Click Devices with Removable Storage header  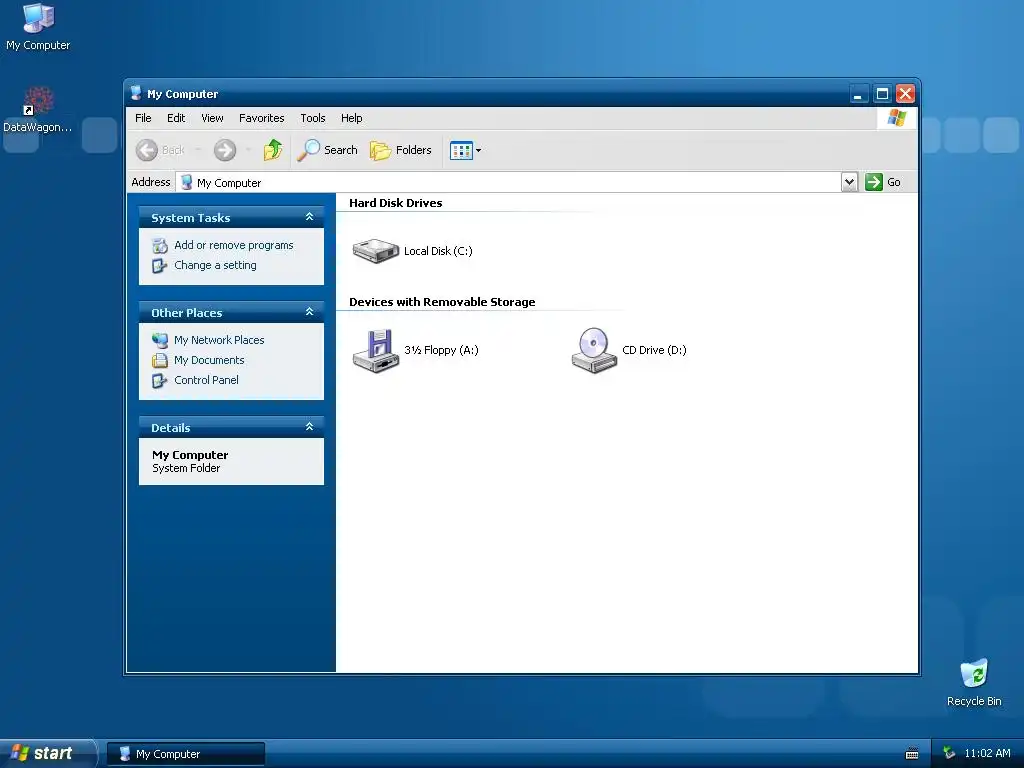click(442, 302)
